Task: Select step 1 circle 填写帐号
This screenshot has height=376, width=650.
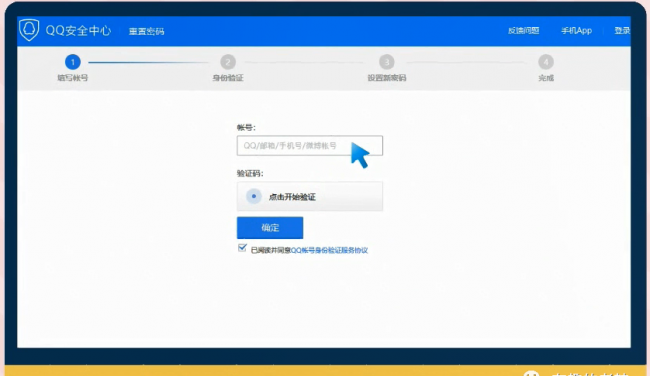Action: (73, 62)
